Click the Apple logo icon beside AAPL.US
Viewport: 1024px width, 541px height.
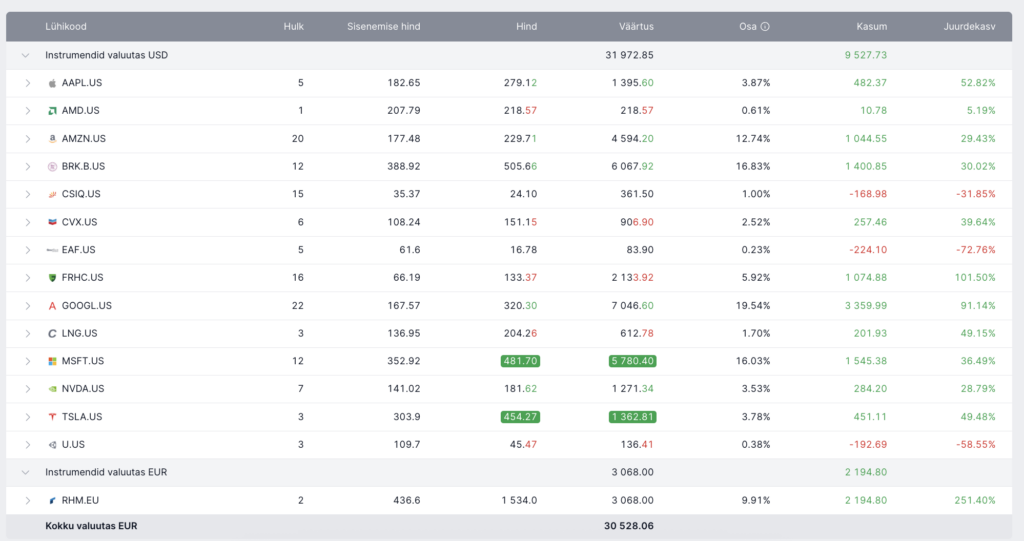[52, 83]
